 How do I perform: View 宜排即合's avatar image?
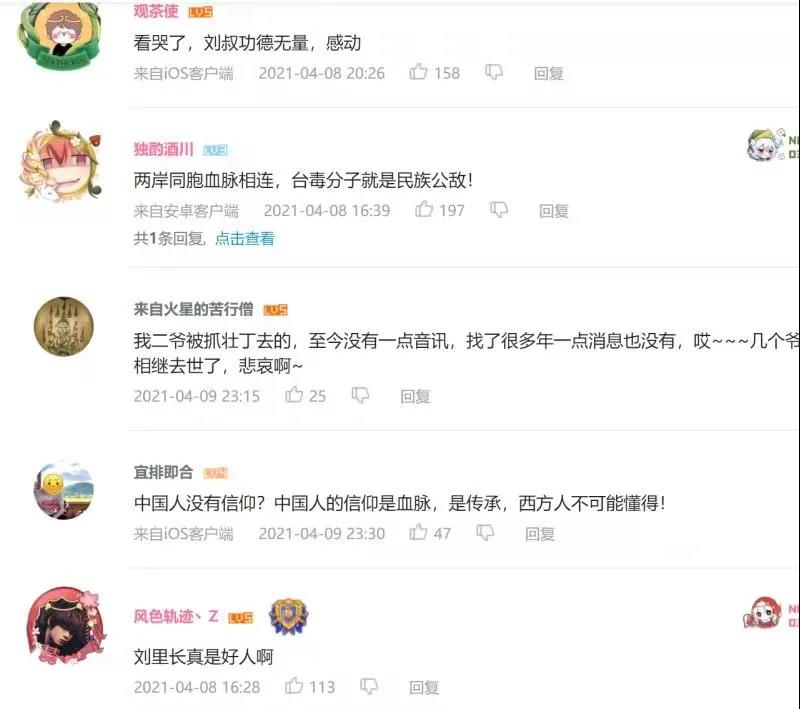tap(64, 491)
